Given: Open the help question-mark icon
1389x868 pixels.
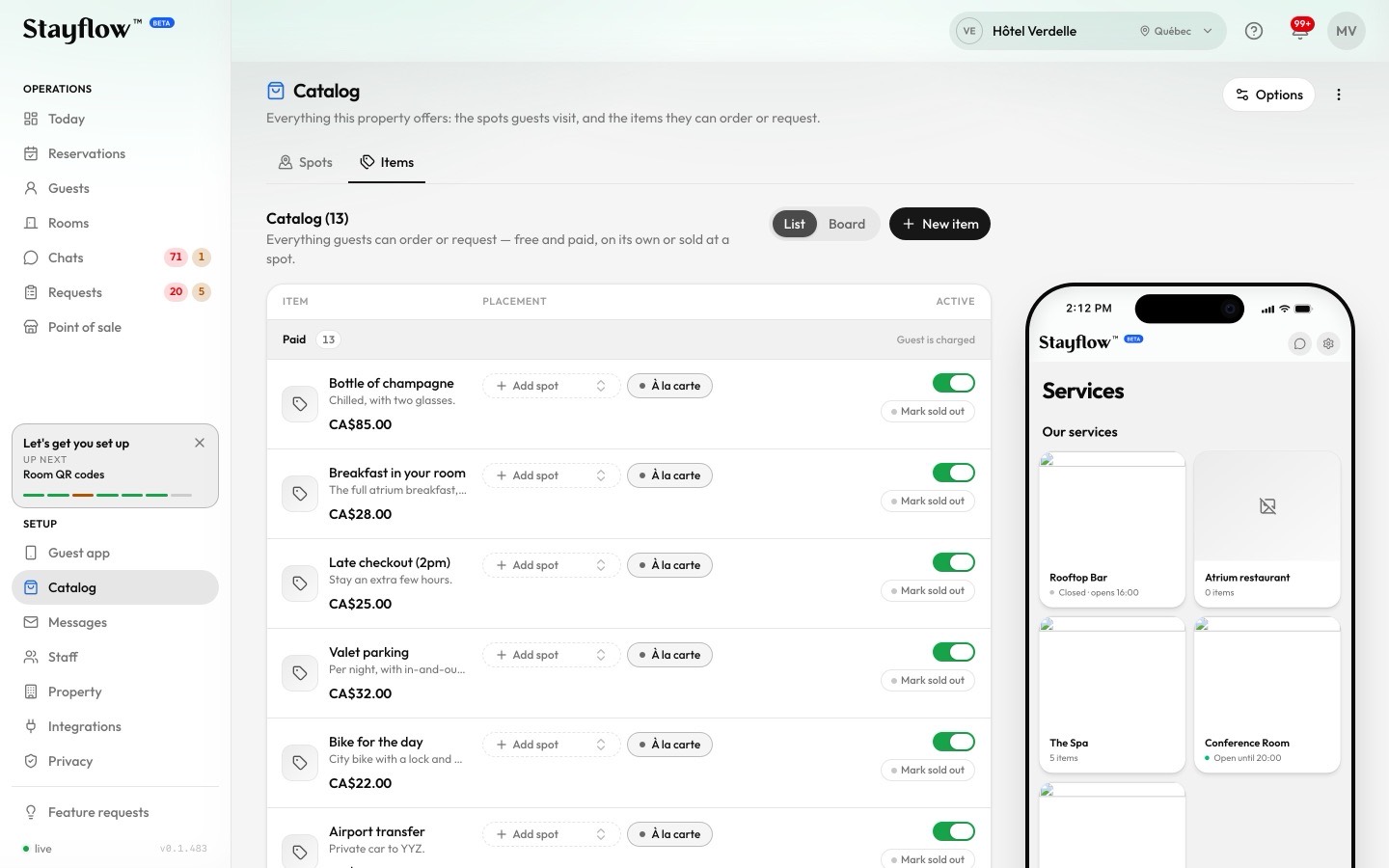Looking at the screenshot, I should click(x=1254, y=31).
